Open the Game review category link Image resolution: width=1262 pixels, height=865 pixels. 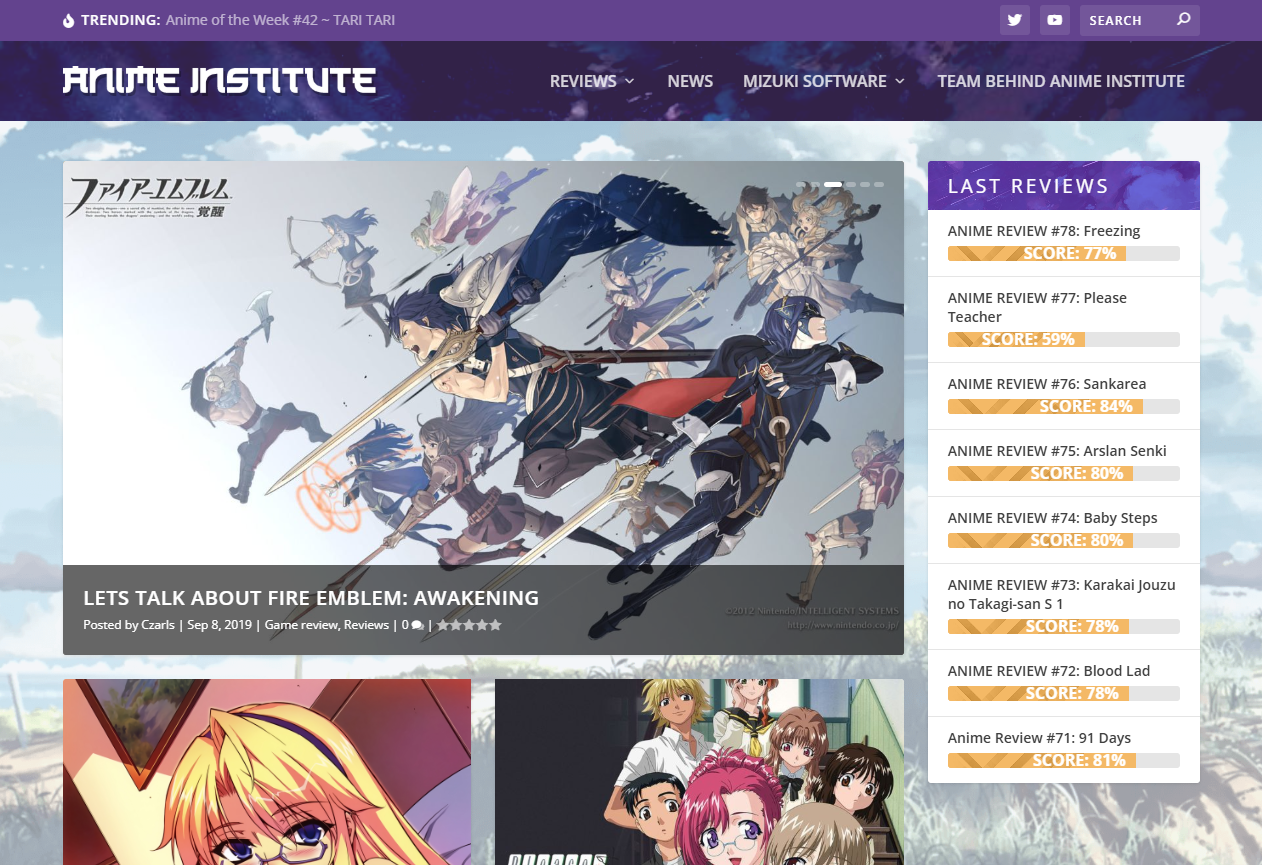click(301, 625)
